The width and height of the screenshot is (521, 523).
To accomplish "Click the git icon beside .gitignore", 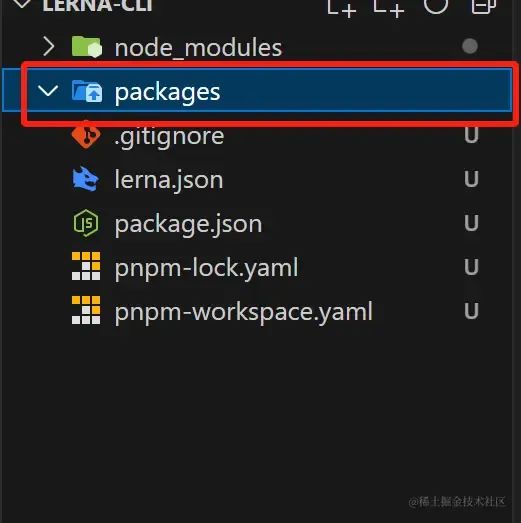I will [86, 134].
